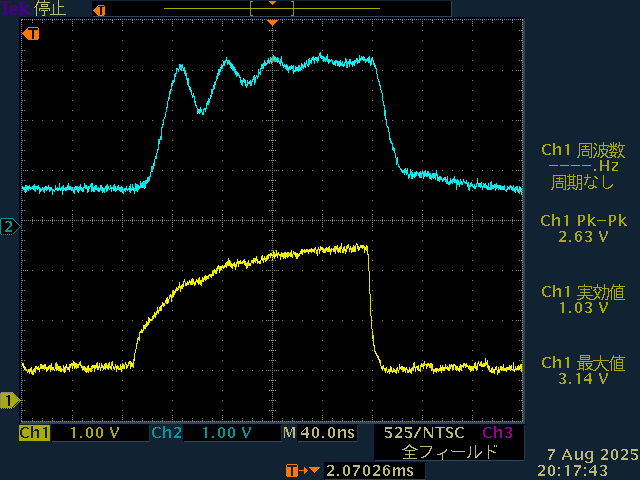Click the T marker in record overview bar

[99, 10]
